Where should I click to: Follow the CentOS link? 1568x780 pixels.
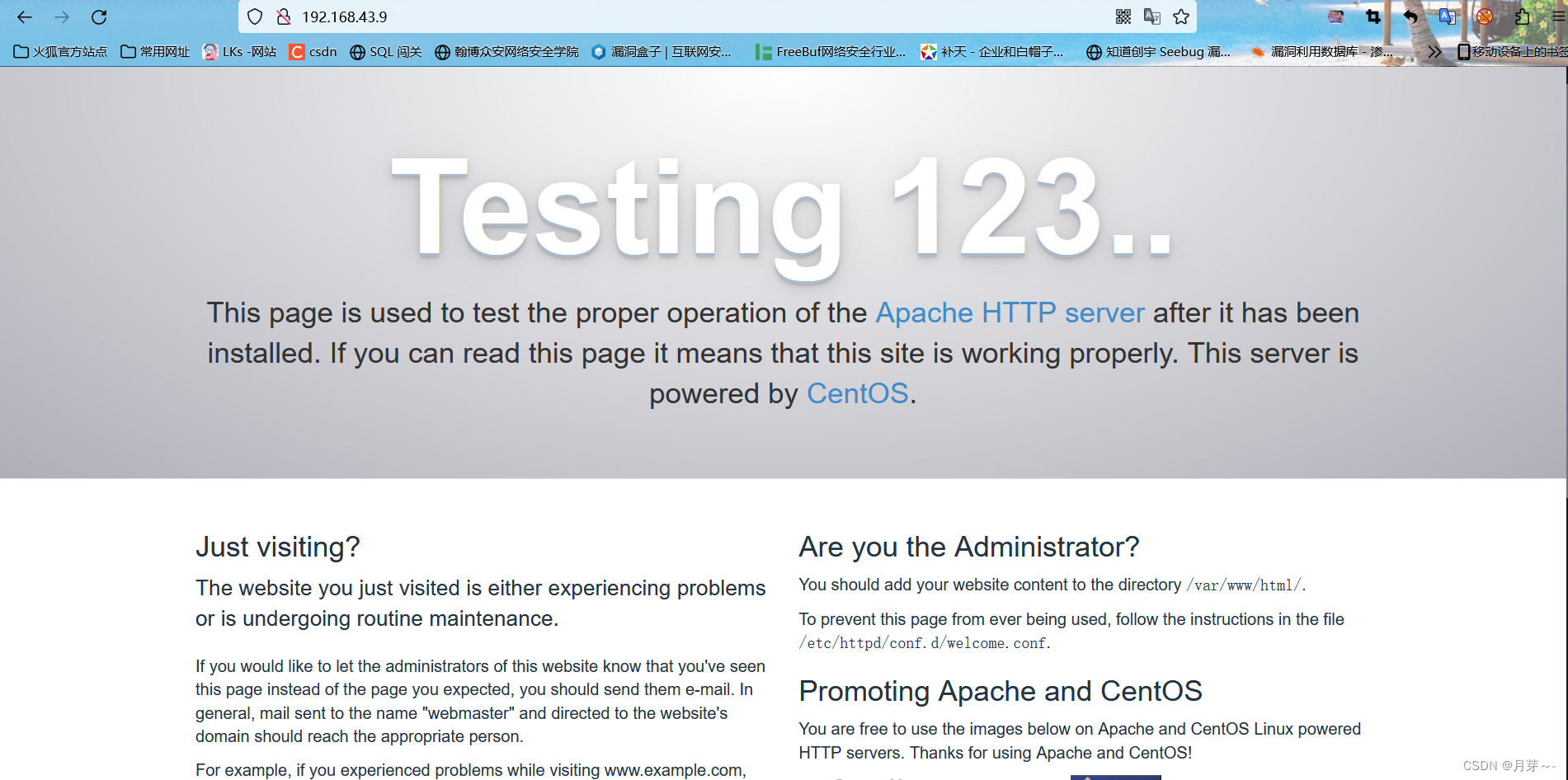point(857,393)
